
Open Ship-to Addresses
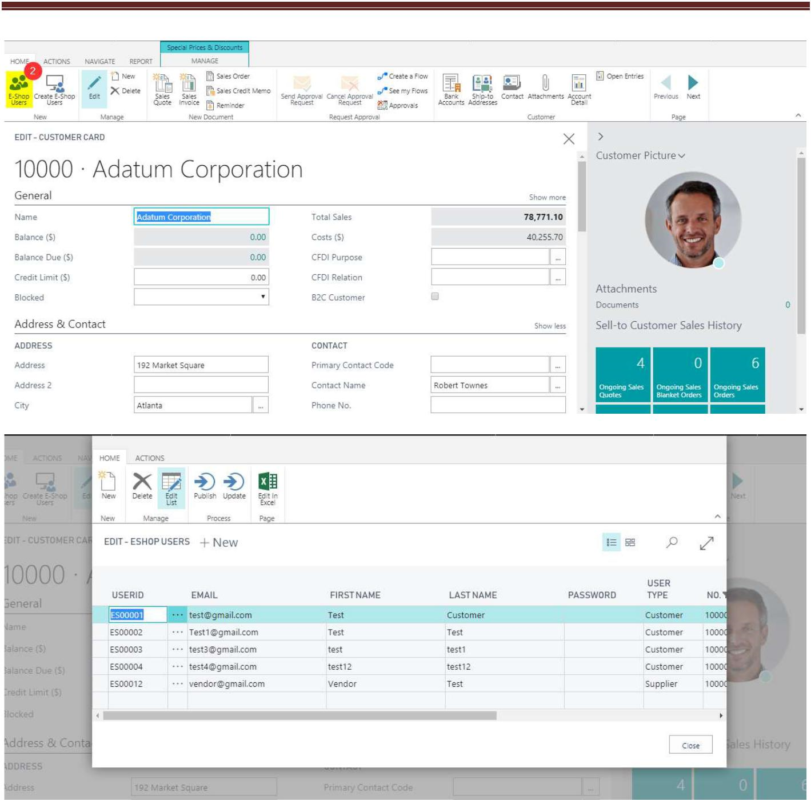pyautogui.click(x=483, y=89)
